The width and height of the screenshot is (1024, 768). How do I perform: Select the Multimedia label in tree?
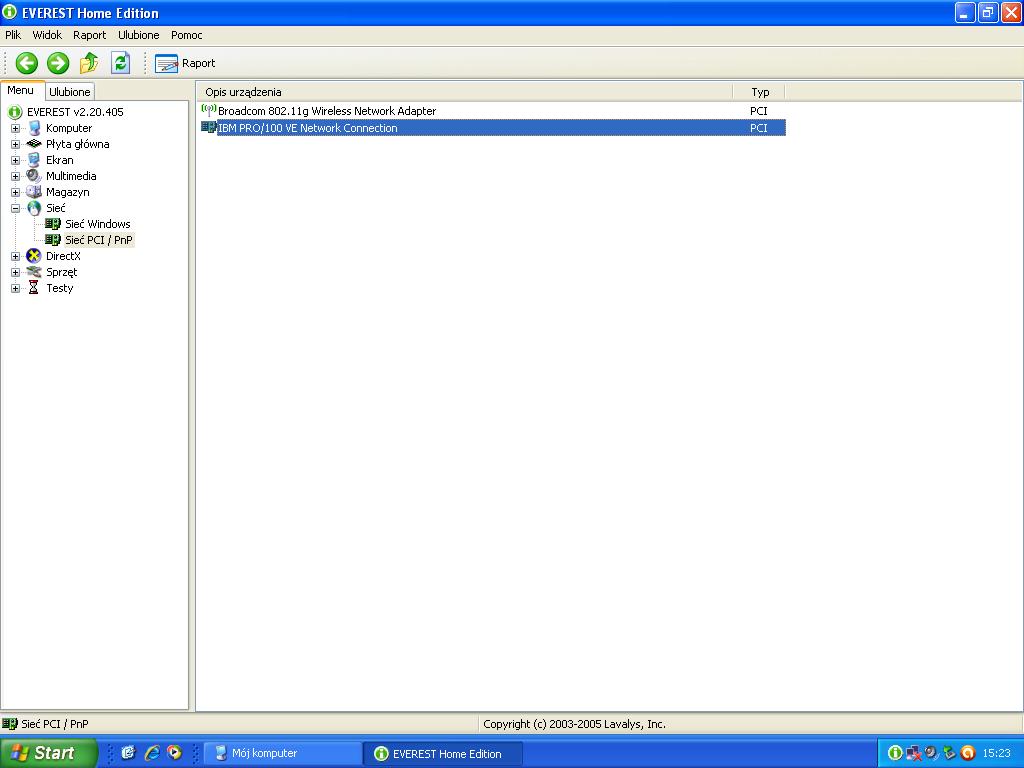coord(71,176)
